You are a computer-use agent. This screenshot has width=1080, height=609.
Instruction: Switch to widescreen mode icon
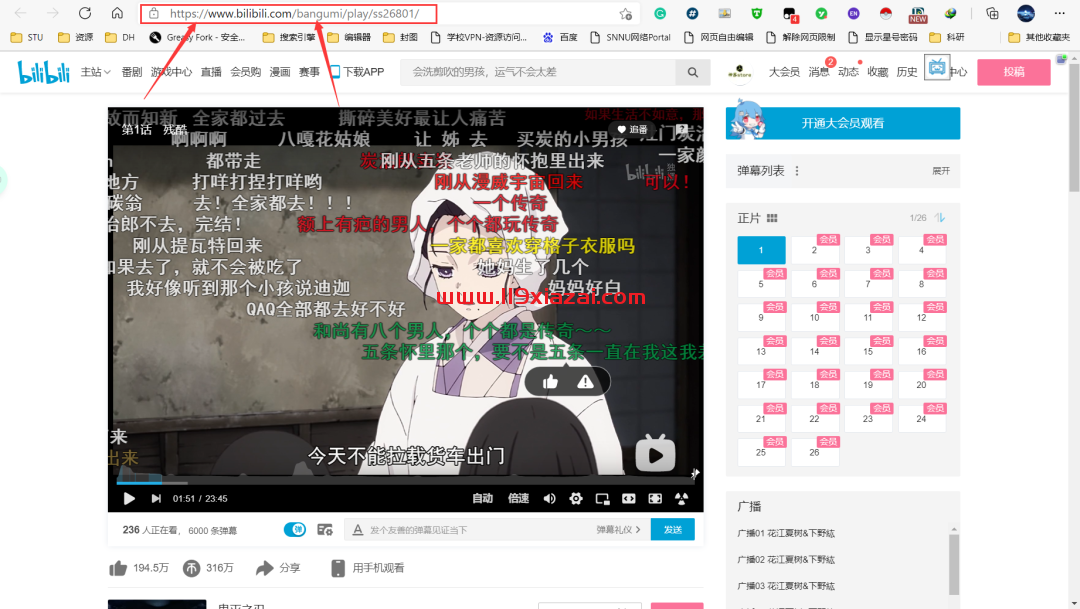coord(629,498)
